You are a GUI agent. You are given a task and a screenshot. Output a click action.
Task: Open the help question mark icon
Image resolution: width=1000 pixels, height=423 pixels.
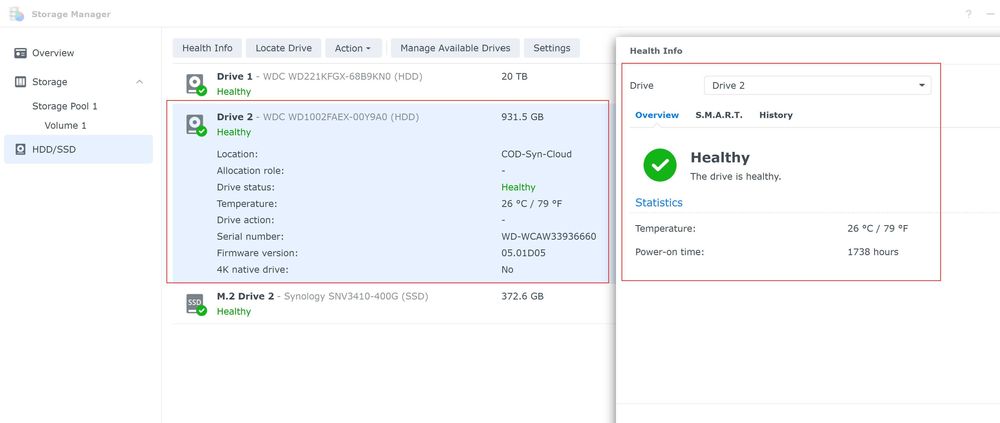(x=968, y=14)
